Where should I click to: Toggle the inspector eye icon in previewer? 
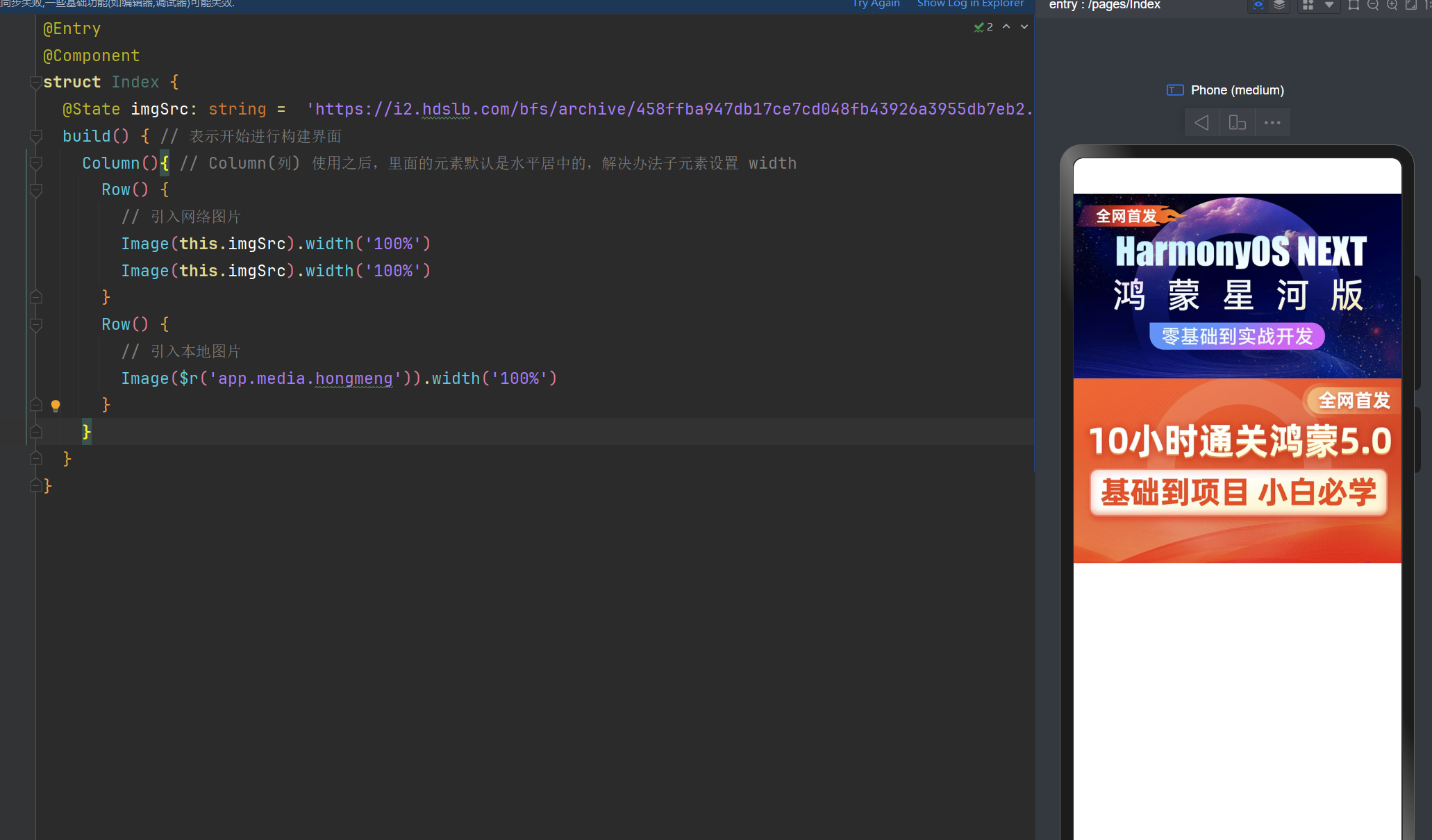[x=1258, y=5]
